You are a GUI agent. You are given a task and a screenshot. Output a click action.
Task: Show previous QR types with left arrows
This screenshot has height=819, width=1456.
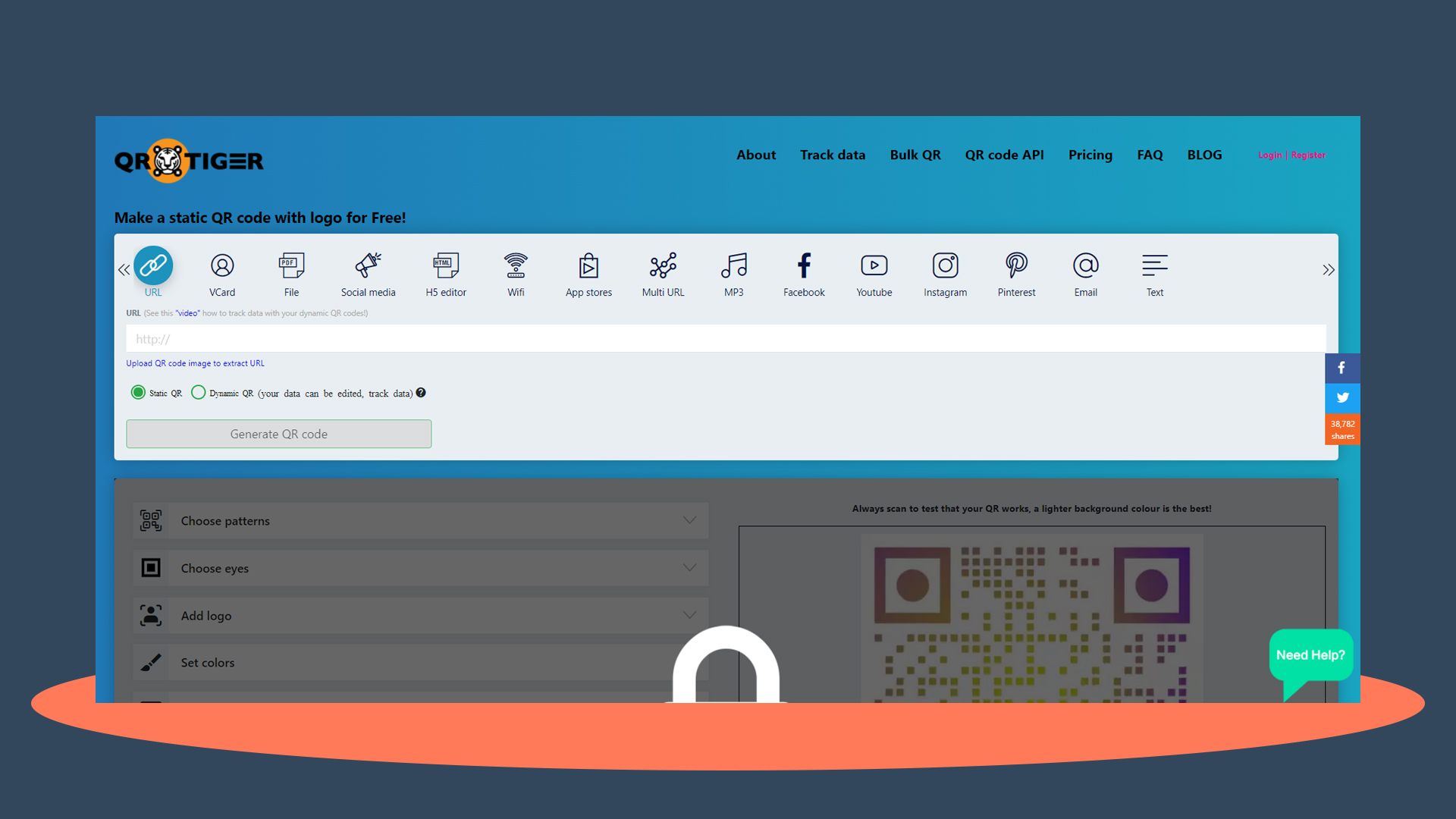124,270
